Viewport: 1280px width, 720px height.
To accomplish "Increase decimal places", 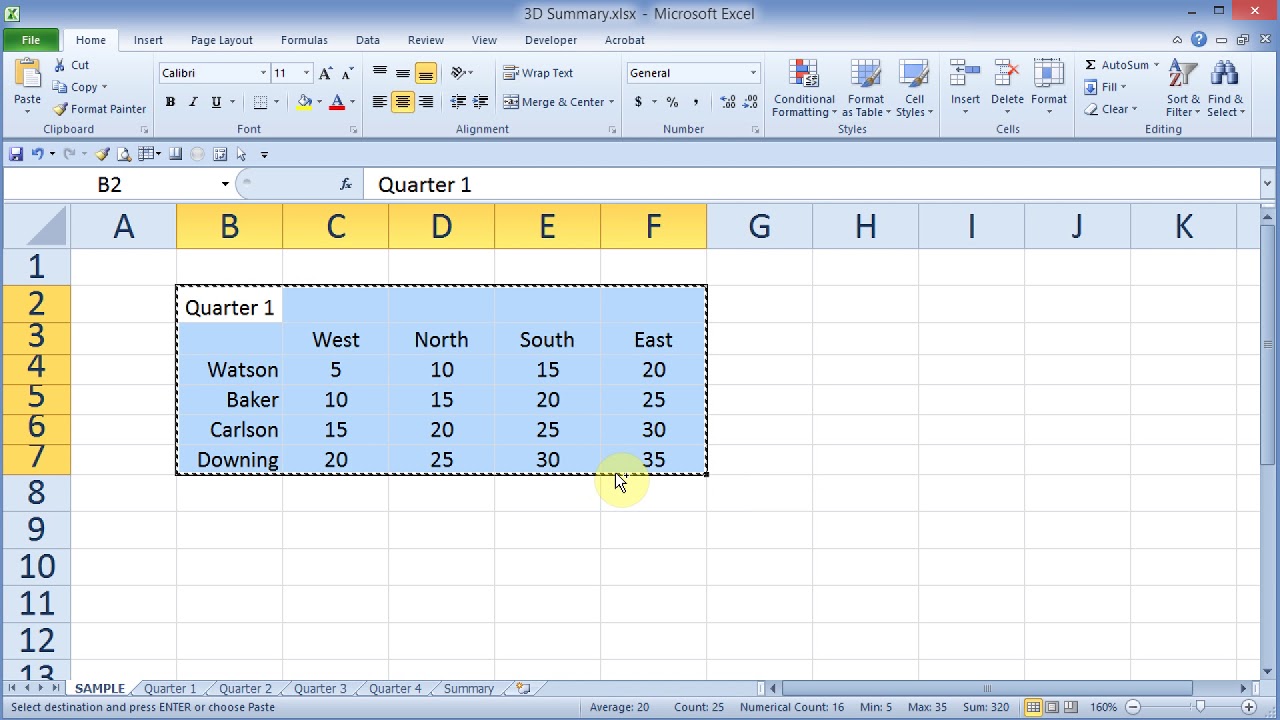I will click(727, 102).
